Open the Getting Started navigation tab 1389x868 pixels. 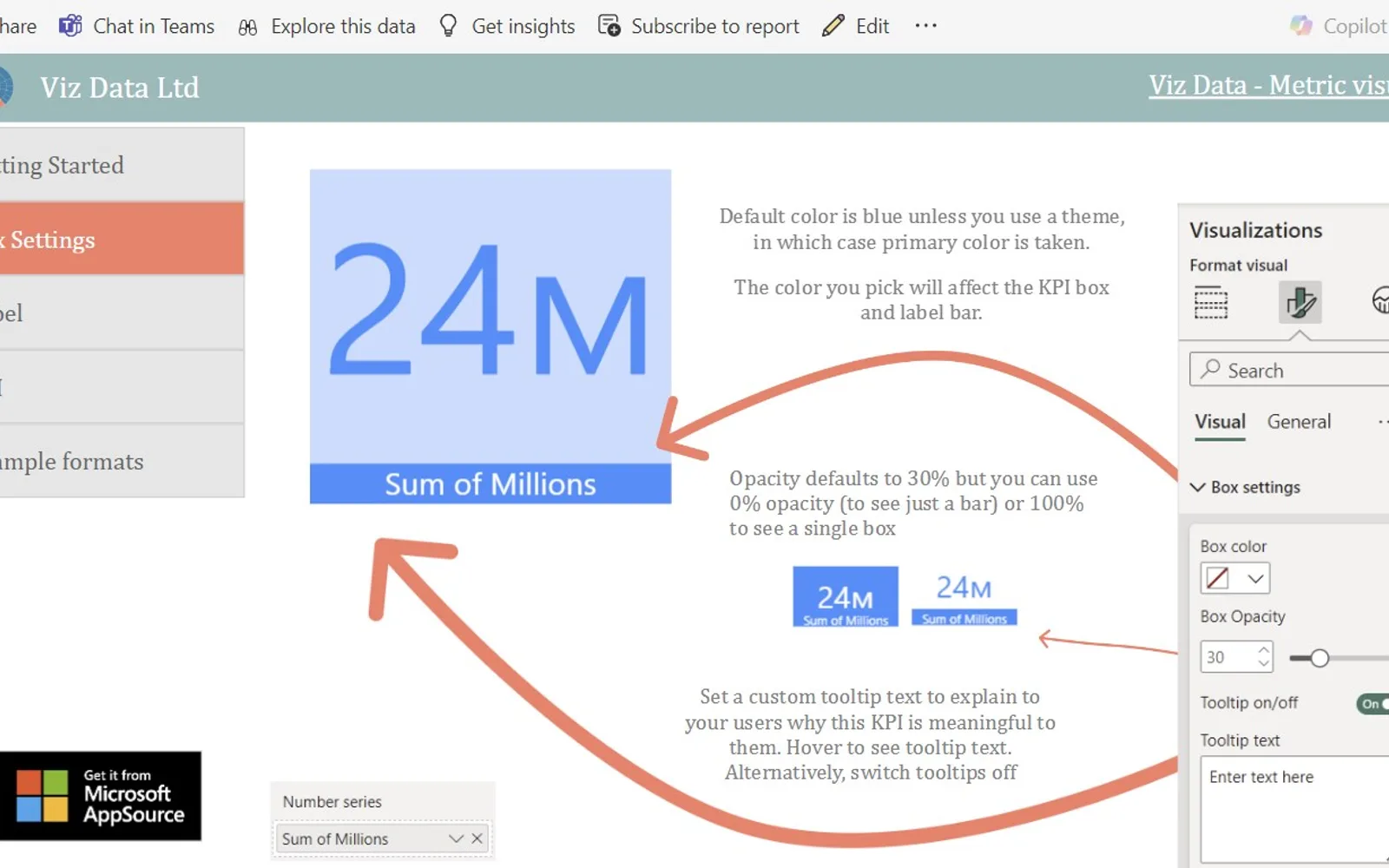coord(122,165)
